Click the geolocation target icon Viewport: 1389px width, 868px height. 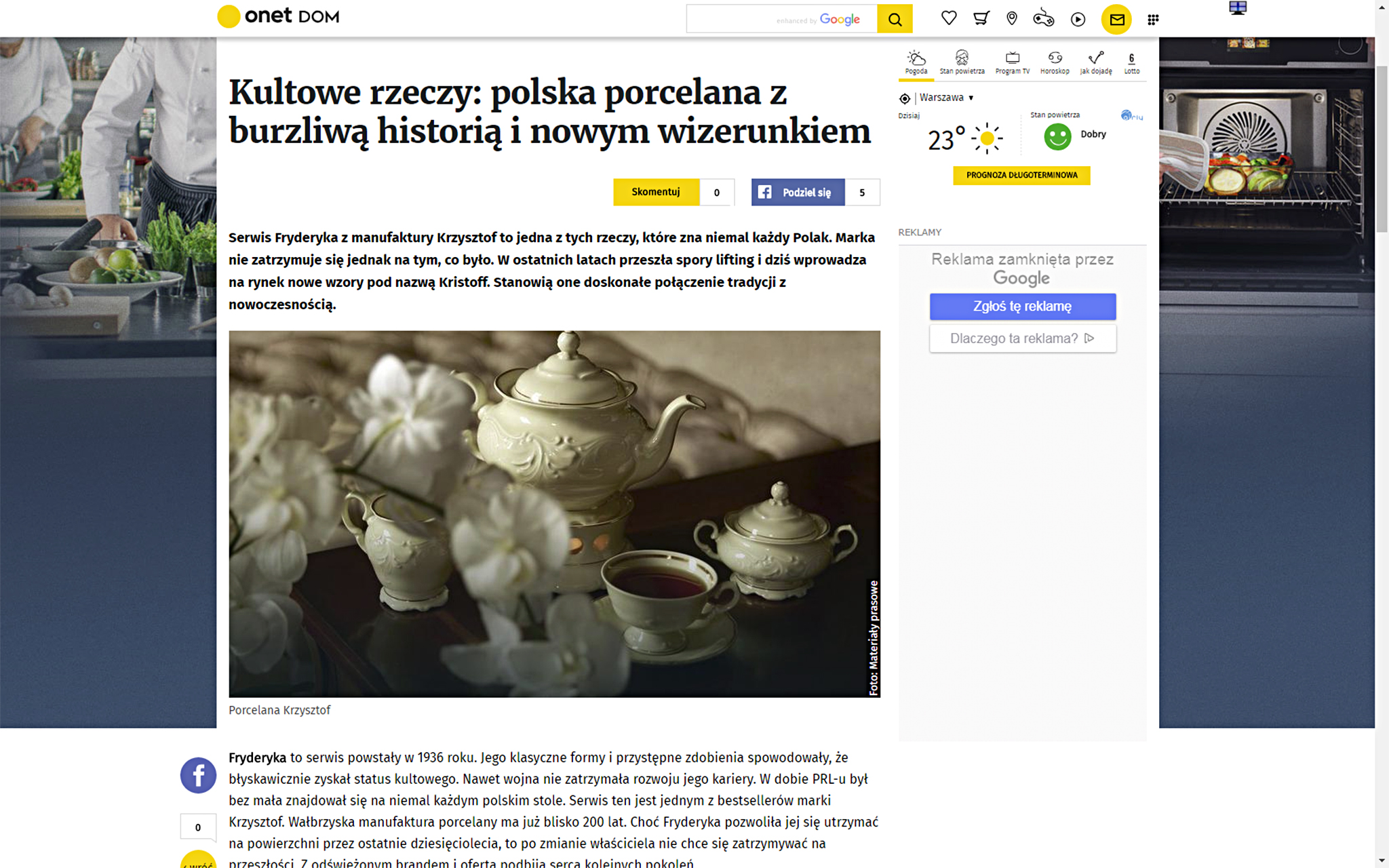coord(905,98)
